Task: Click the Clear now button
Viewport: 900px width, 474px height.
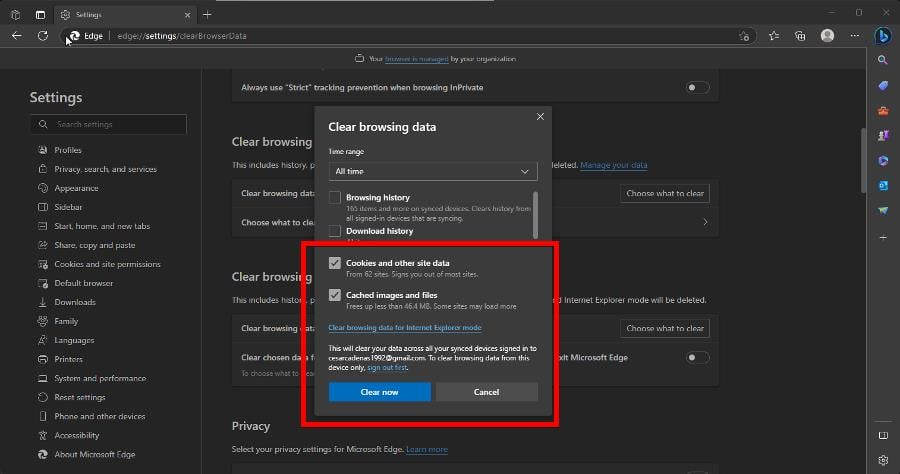Action: (x=379, y=392)
